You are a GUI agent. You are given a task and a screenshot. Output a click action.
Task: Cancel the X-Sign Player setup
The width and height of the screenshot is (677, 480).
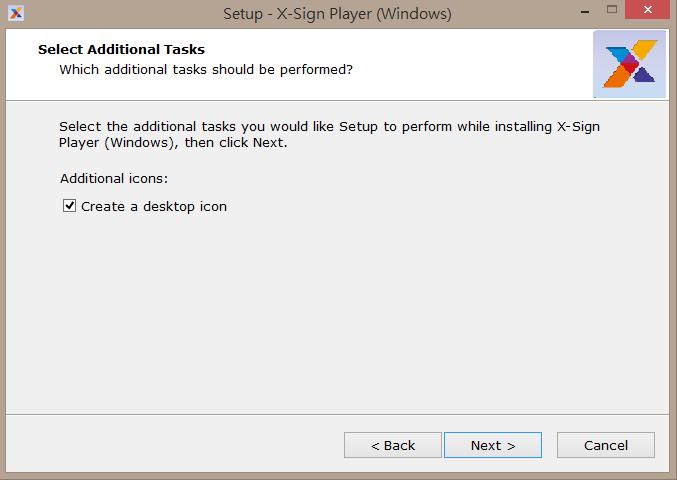pyautogui.click(x=606, y=445)
